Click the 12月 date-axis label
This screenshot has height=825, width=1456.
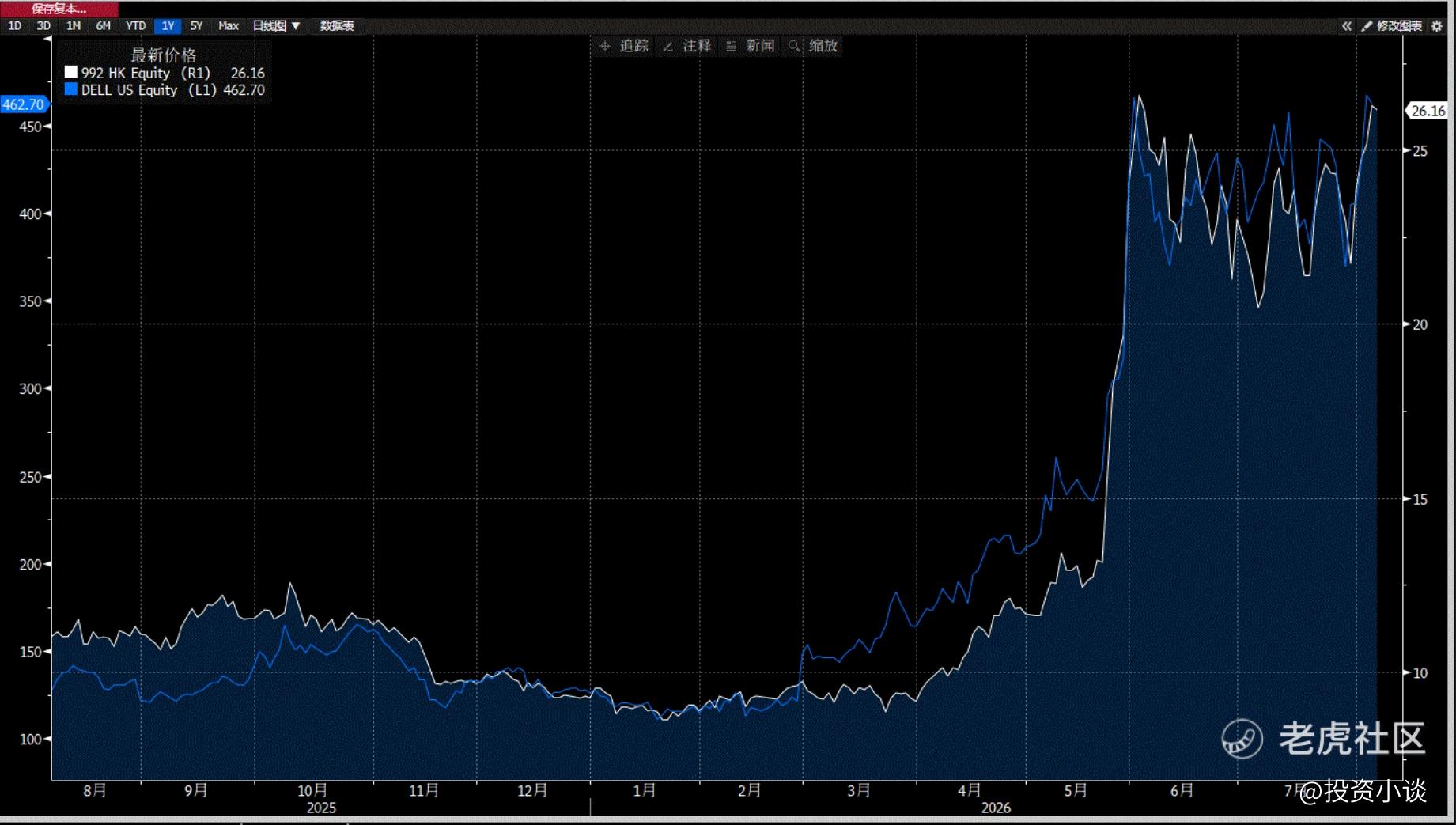click(x=532, y=790)
